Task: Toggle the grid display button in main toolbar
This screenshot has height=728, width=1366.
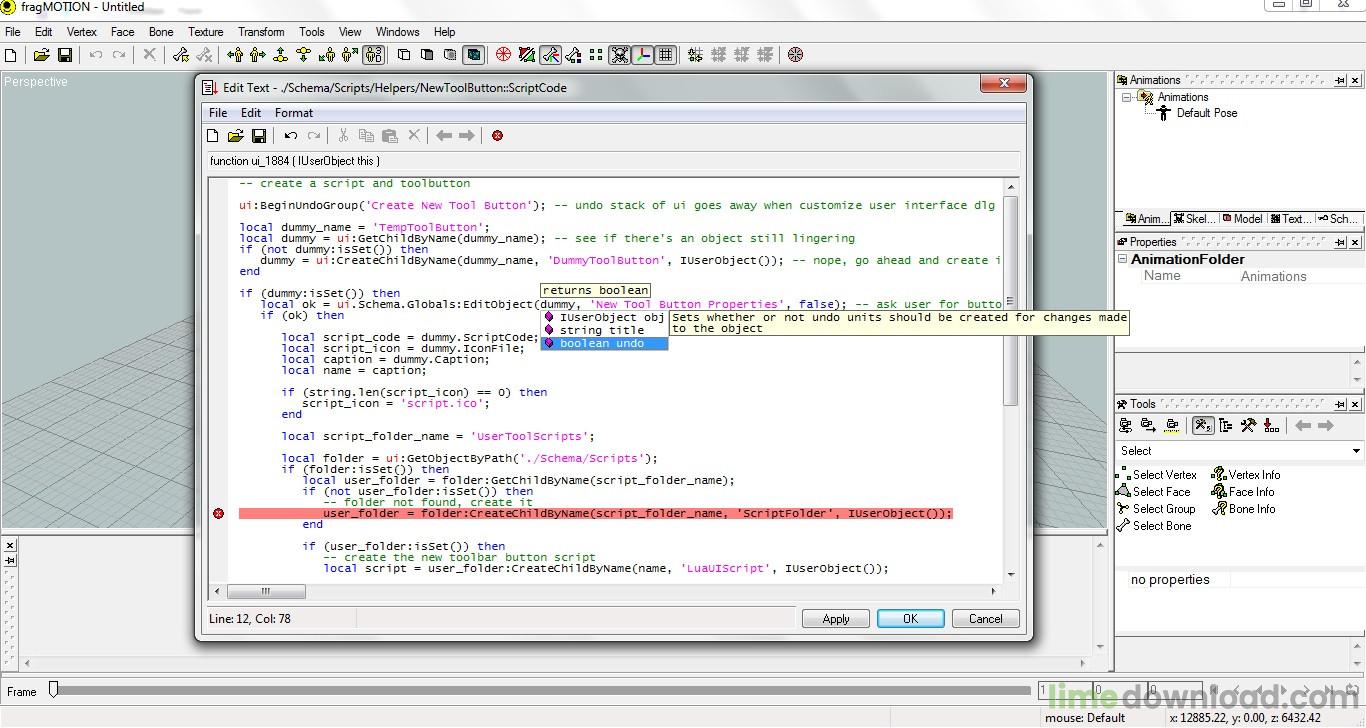Action: tap(666, 55)
